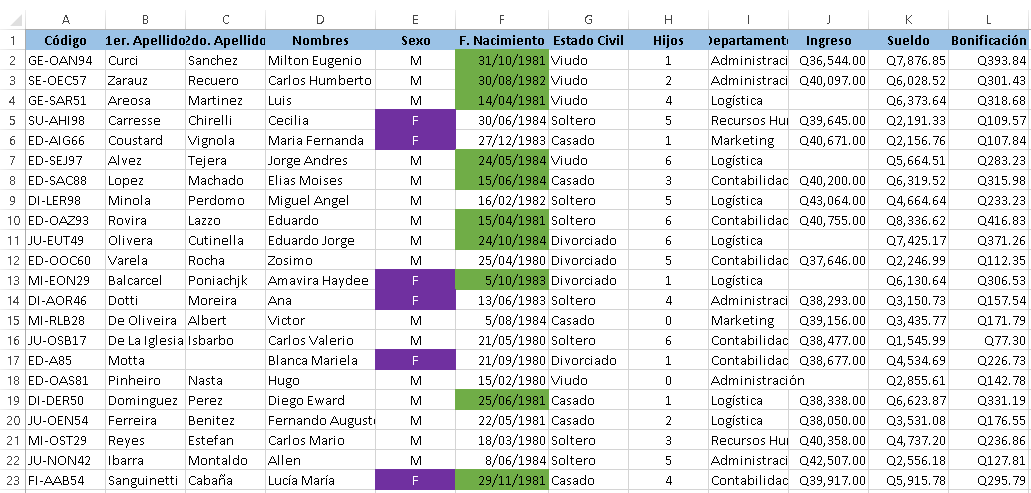
Task: Click row 23 header number
Action: [12, 481]
